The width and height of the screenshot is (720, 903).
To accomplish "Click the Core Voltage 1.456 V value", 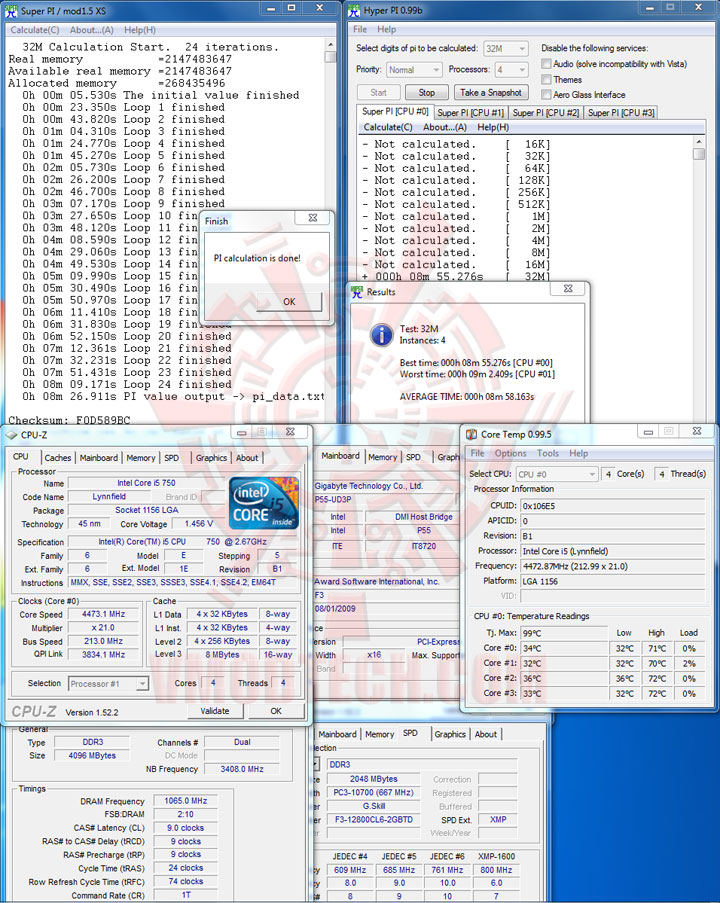I will click(199, 524).
